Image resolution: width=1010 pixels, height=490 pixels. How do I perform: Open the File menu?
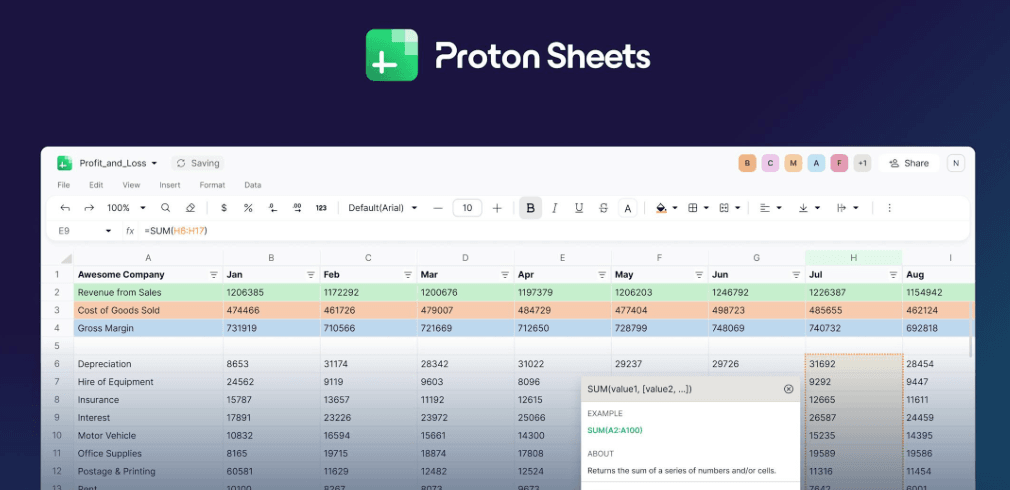[64, 185]
